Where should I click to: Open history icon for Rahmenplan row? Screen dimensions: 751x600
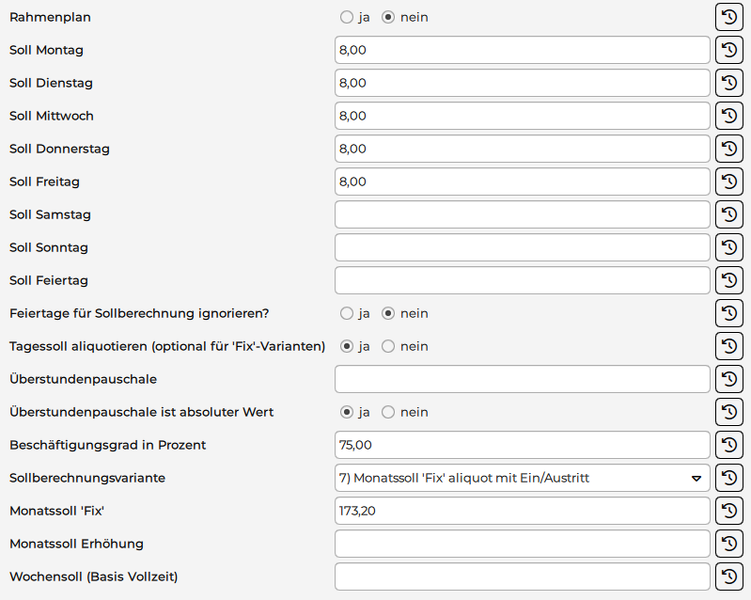coord(729,17)
